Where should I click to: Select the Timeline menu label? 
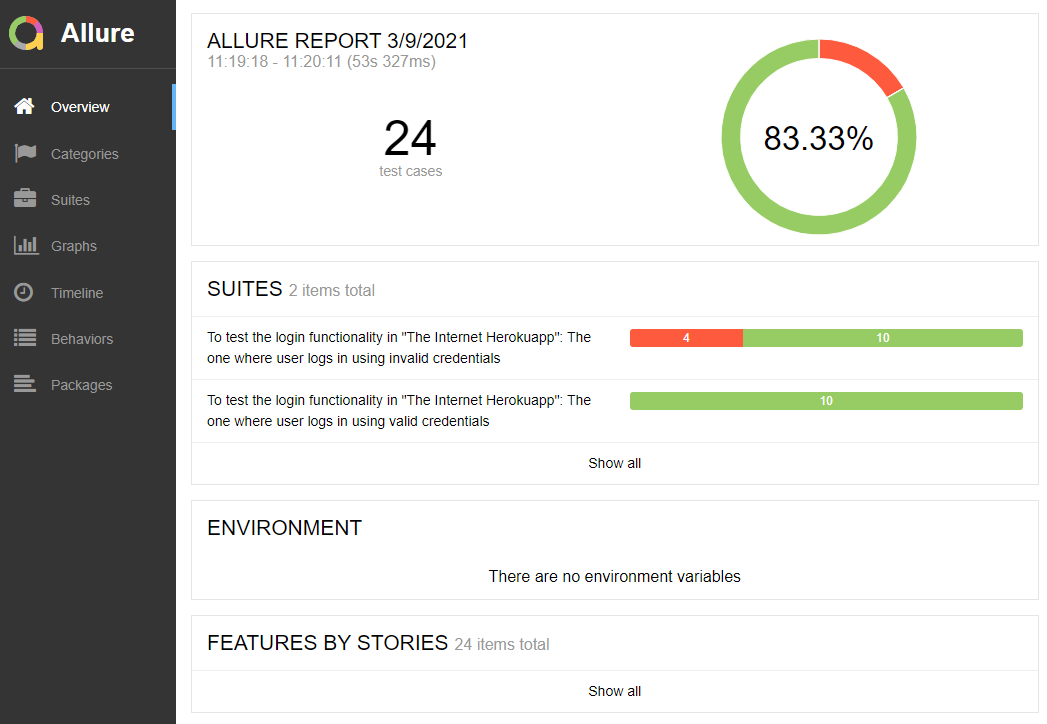click(x=77, y=293)
